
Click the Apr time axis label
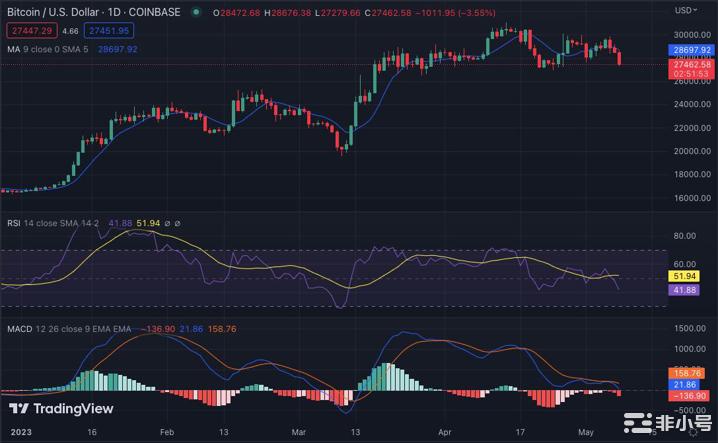pos(445,432)
